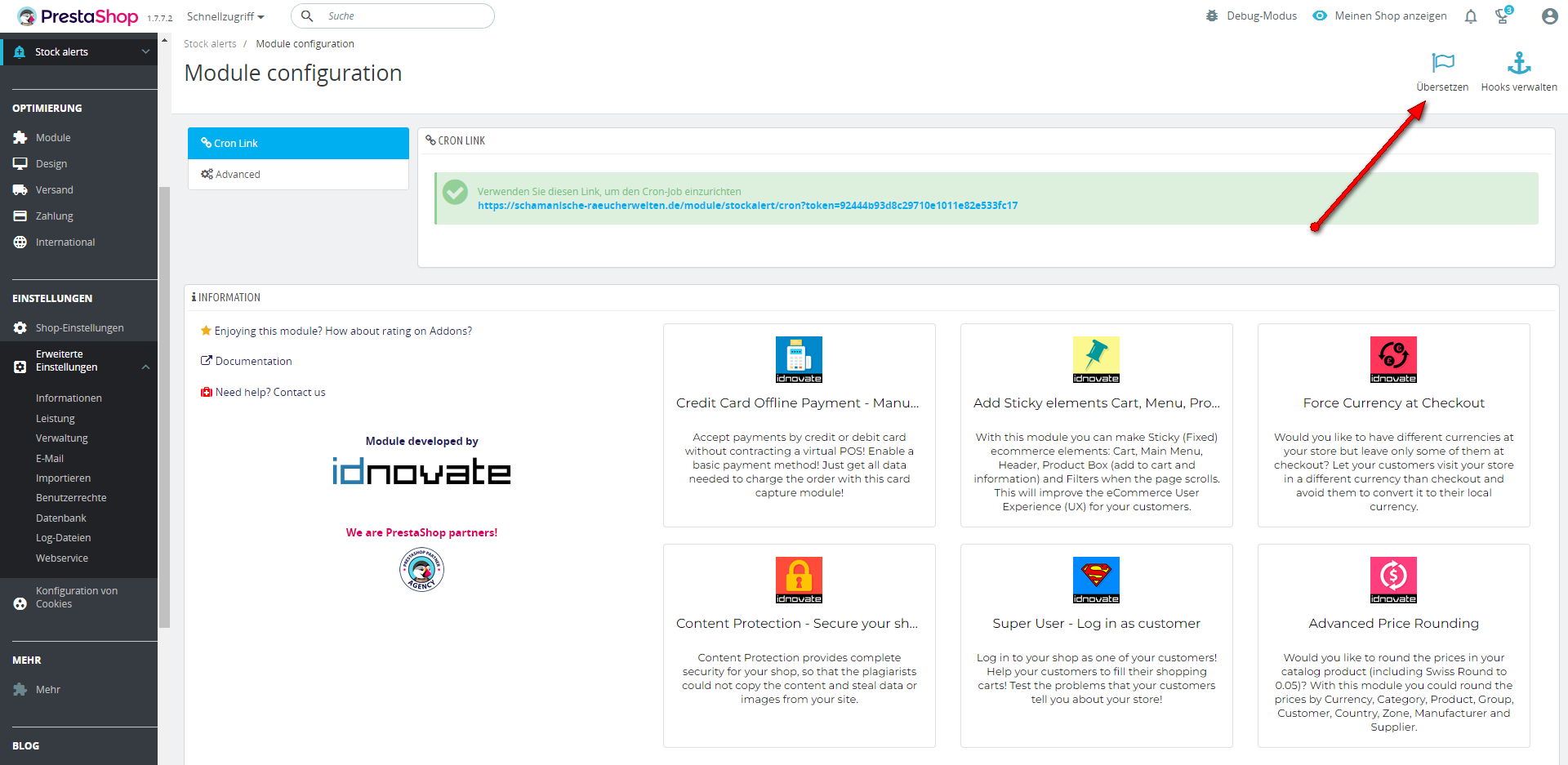The width and height of the screenshot is (1568, 765).
Task: Click the search magnifier icon
Action: pyautogui.click(x=307, y=16)
